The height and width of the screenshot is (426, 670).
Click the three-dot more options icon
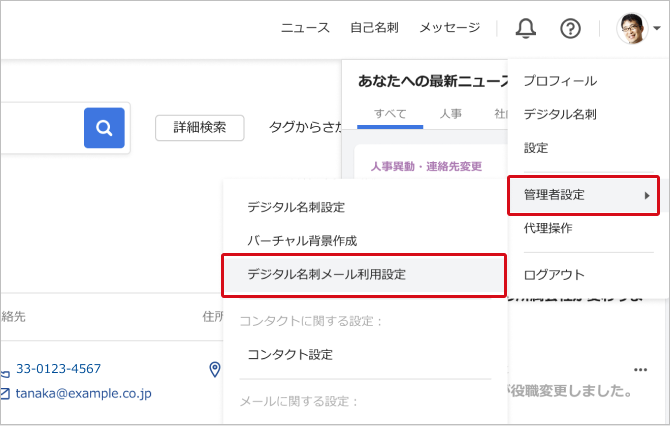pyautogui.click(x=640, y=369)
